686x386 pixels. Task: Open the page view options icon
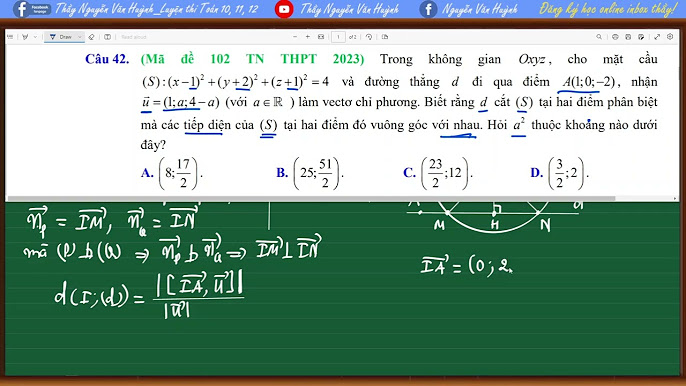click(x=385, y=37)
